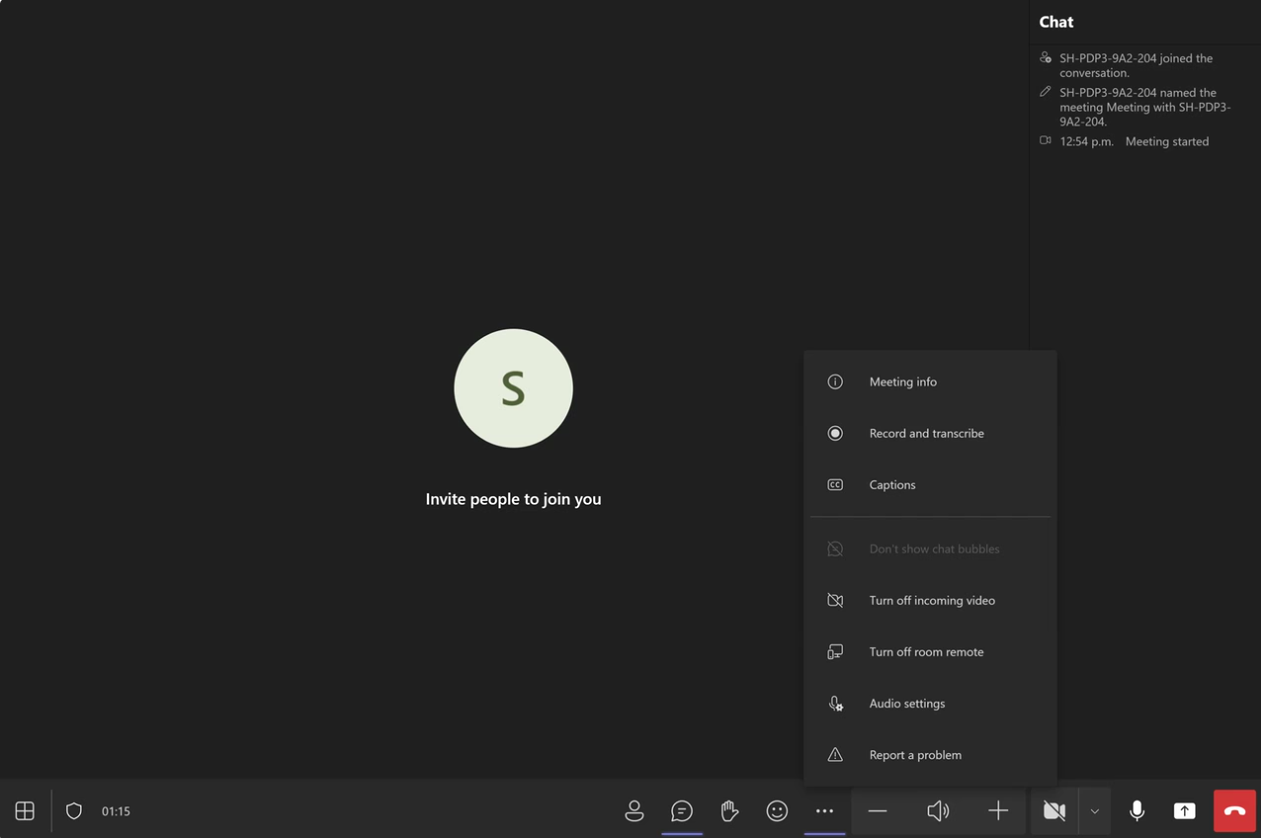Select Record and transcribe

[926, 433]
